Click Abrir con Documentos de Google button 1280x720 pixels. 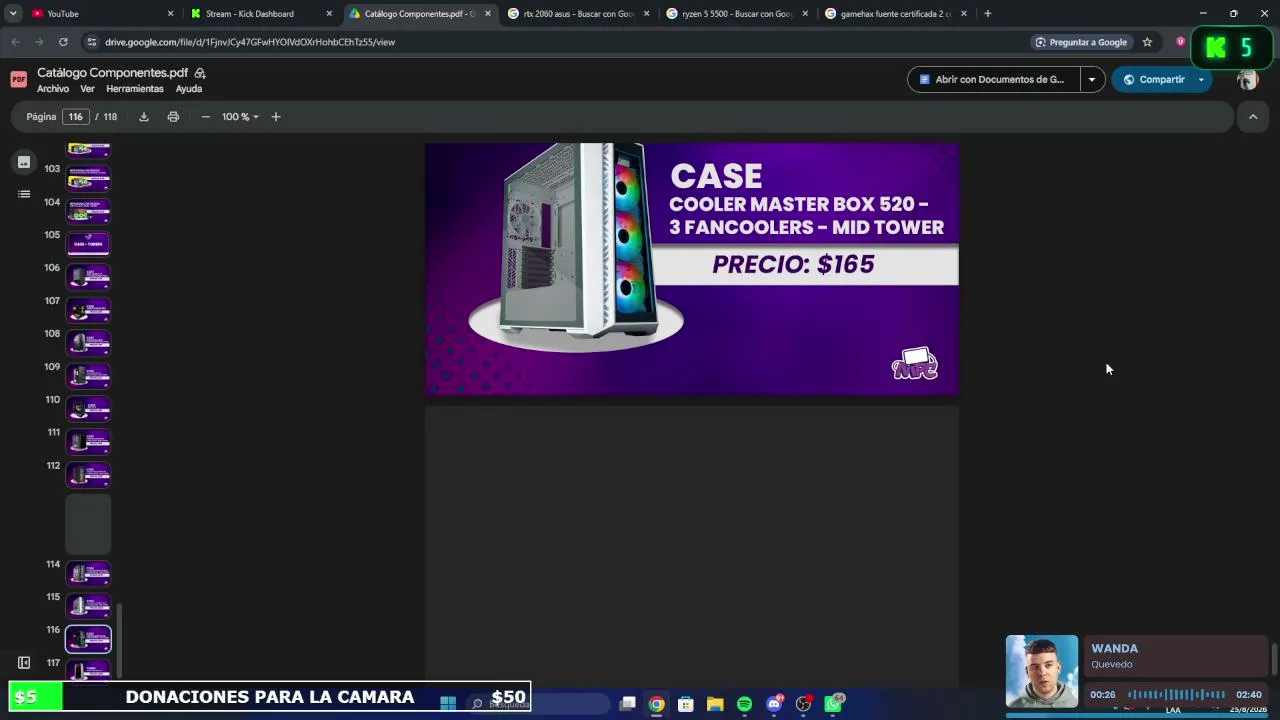click(994, 80)
